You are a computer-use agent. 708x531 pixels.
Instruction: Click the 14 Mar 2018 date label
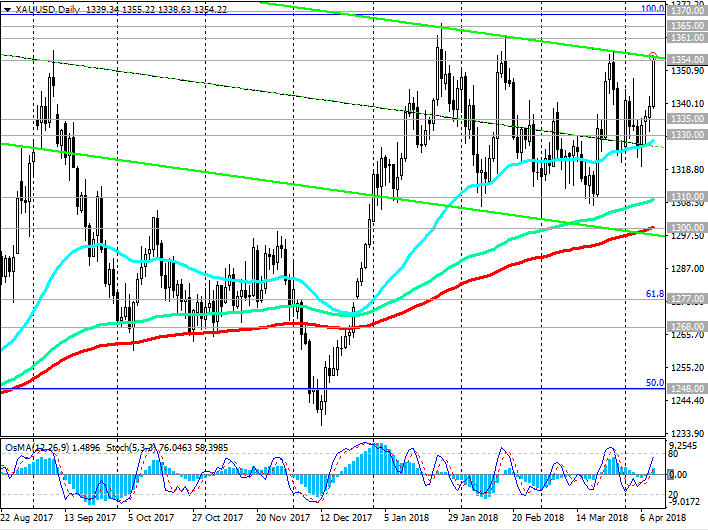[x=602, y=517]
